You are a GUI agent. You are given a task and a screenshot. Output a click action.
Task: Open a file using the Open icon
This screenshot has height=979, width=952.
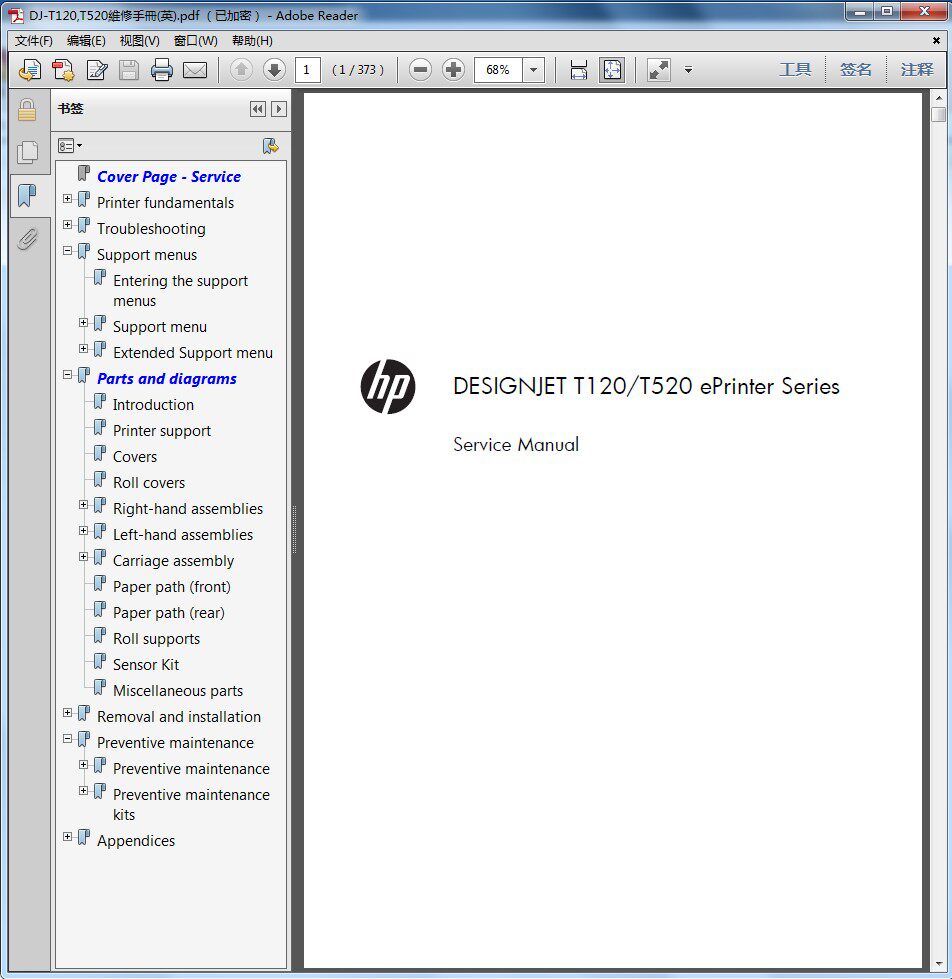pos(29,70)
